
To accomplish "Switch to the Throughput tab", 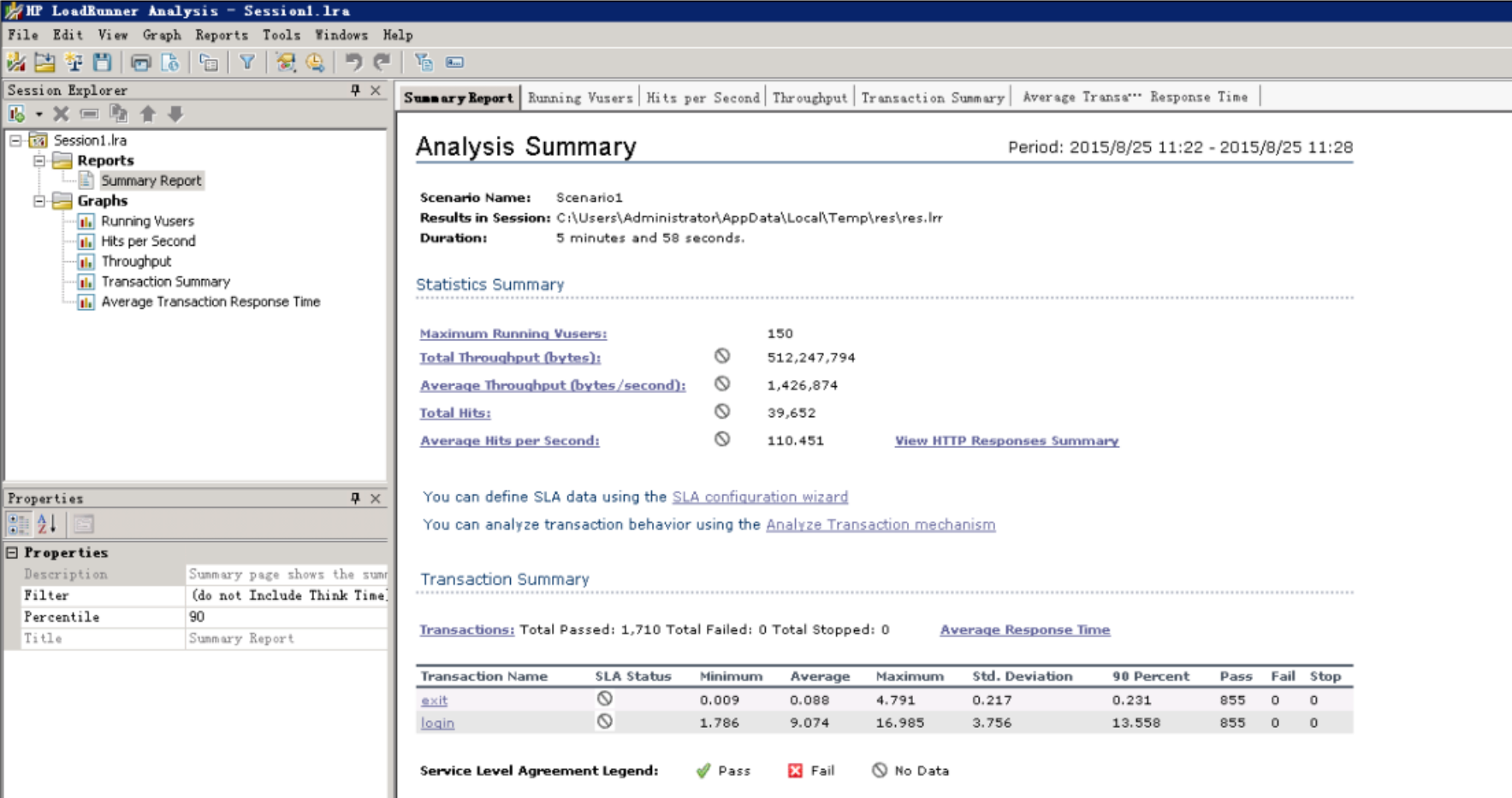I will coord(809,98).
